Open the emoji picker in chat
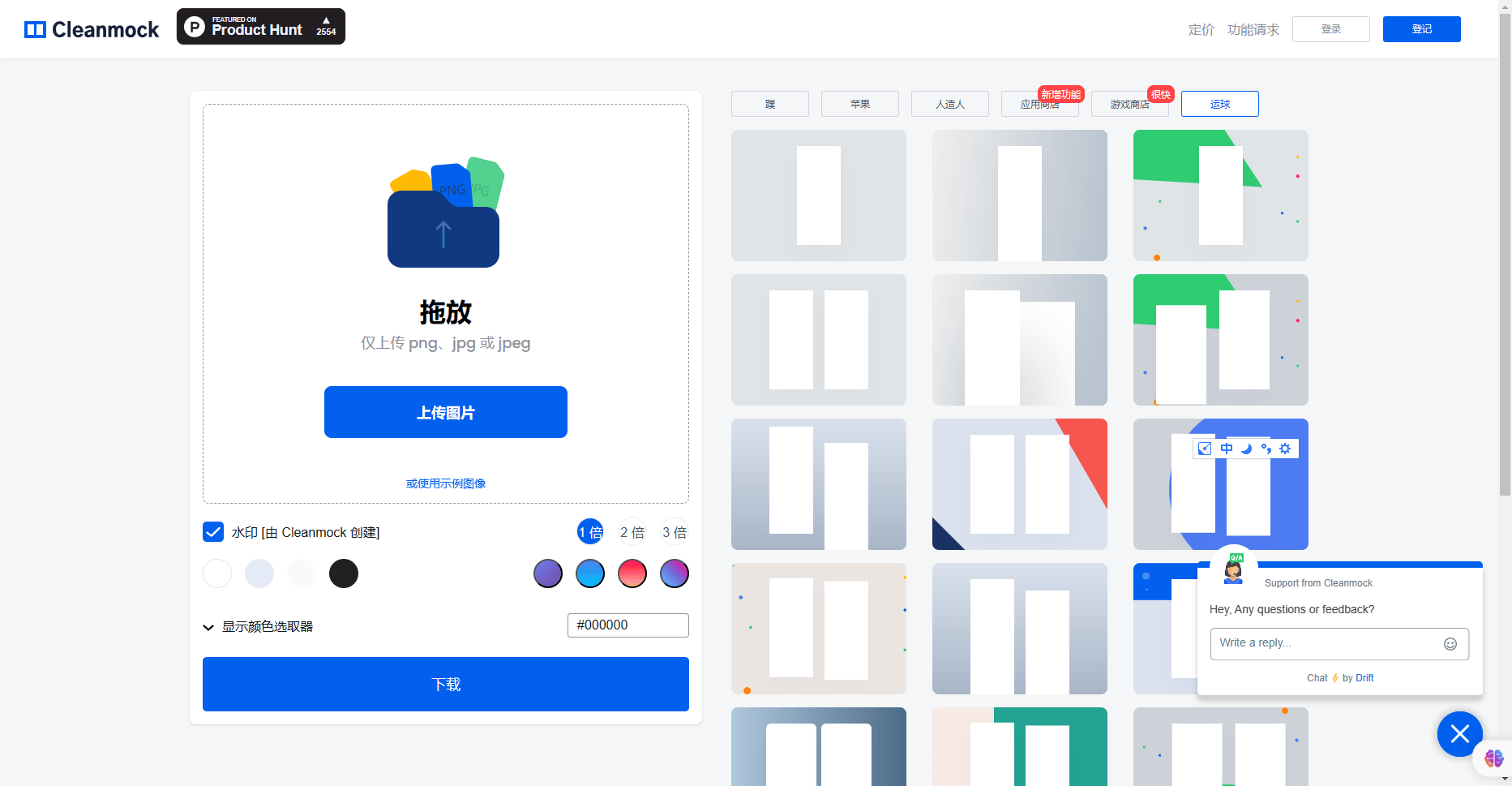 (x=1450, y=644)
